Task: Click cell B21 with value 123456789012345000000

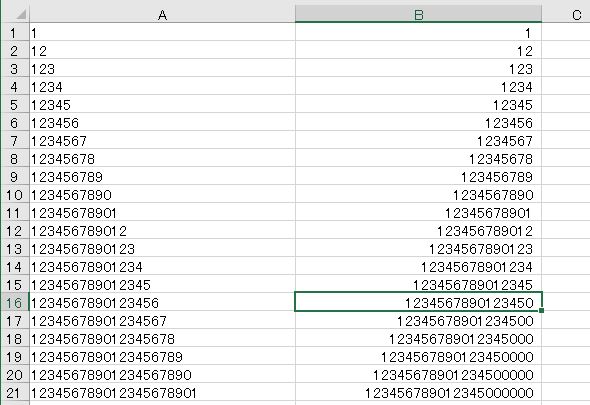Action: [x=418, y=393]
